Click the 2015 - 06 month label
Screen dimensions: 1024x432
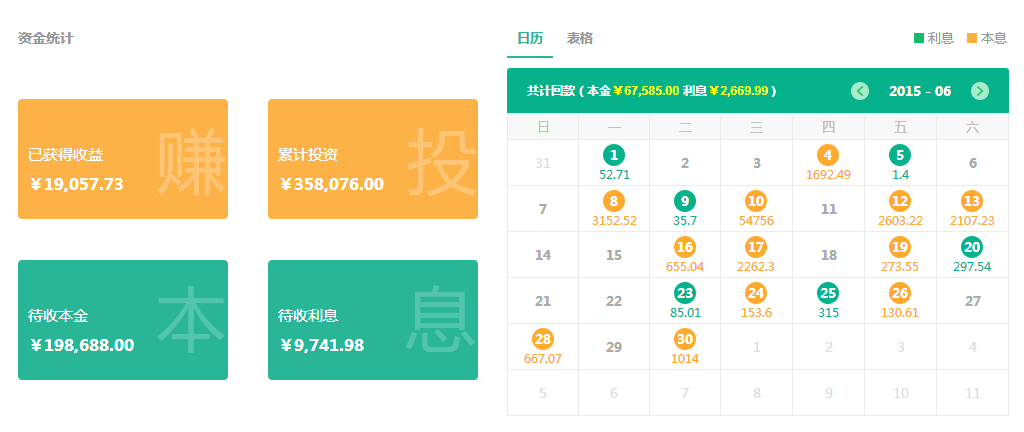920,91
